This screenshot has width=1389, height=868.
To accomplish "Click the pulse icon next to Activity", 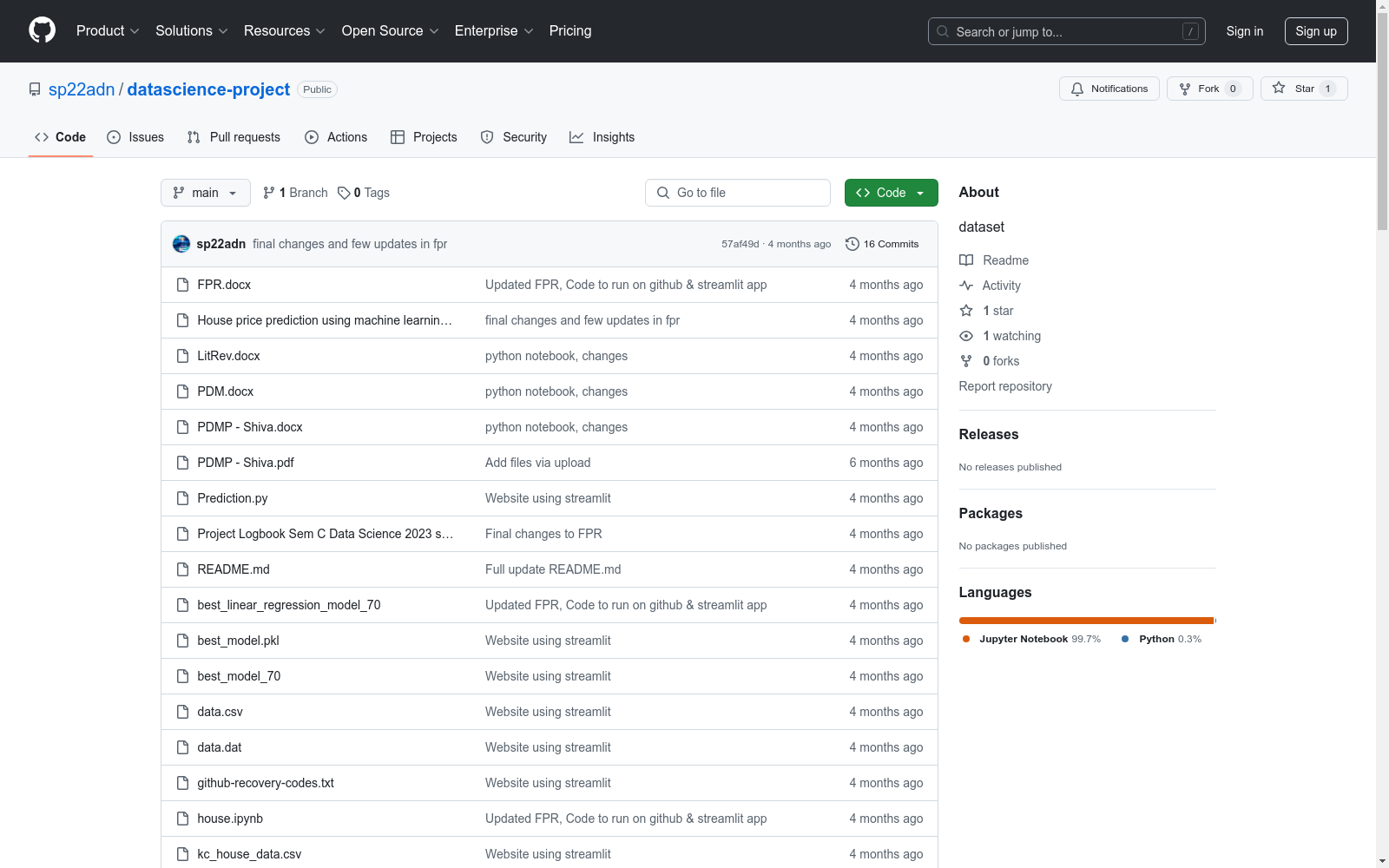I will pos(966,286).
